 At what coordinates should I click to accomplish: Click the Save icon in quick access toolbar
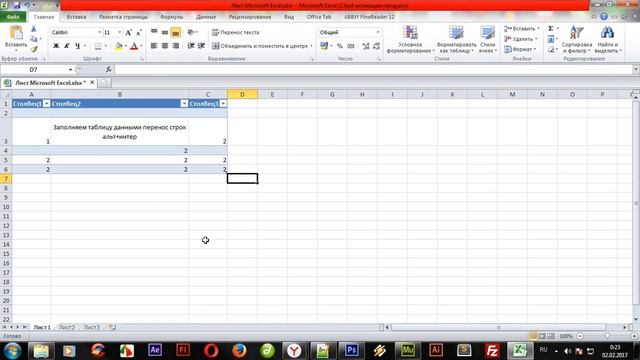(x=17, y=5)
